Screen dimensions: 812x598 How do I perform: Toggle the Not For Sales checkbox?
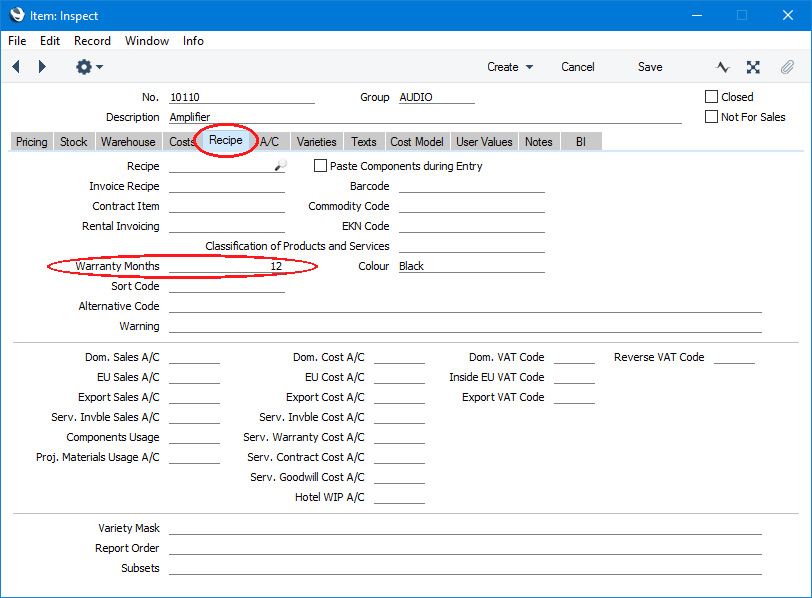(x=711, y=117)
